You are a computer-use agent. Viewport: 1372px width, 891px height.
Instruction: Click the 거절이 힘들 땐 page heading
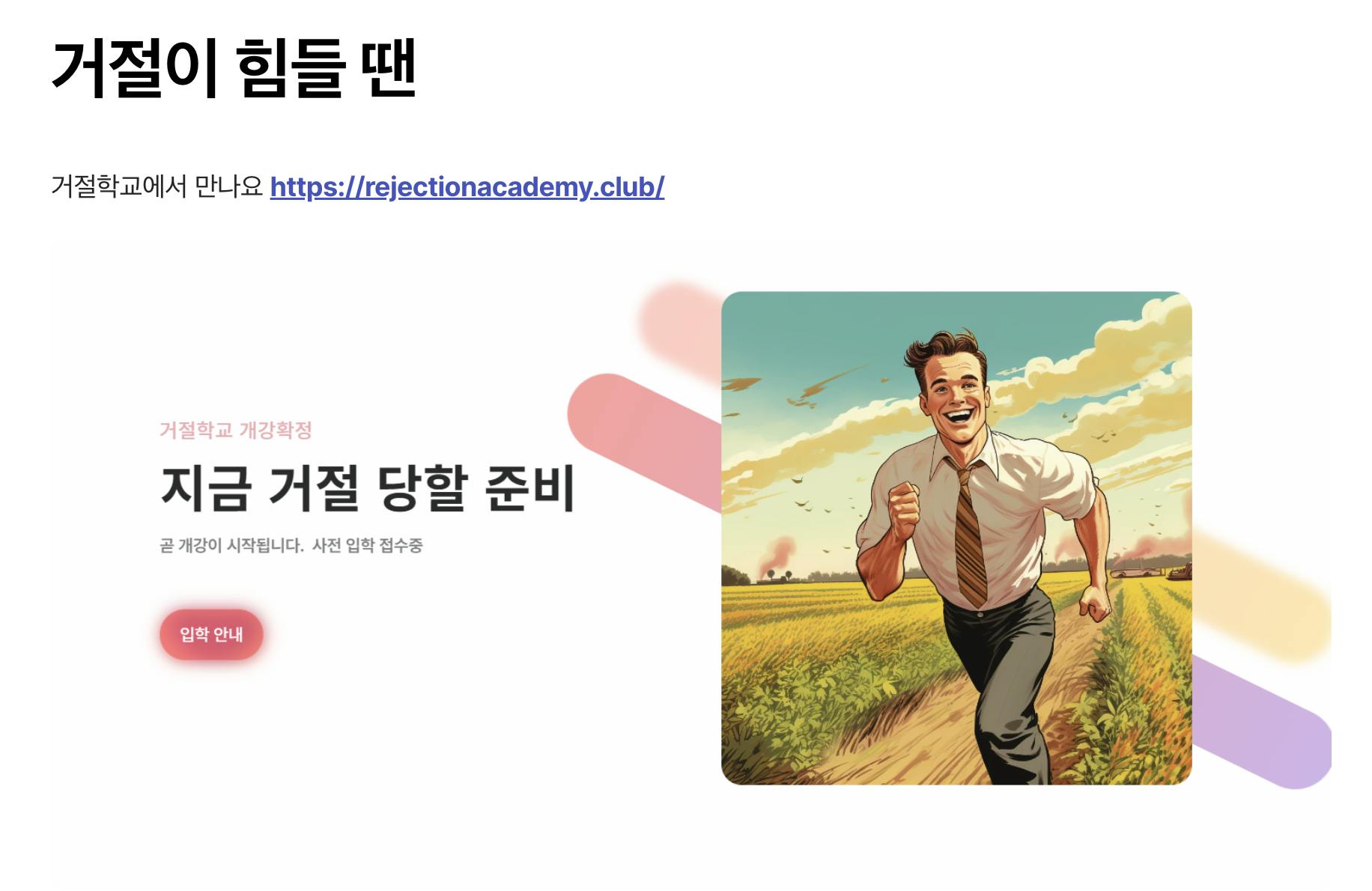pyautogui.click(x=234, y=68)
